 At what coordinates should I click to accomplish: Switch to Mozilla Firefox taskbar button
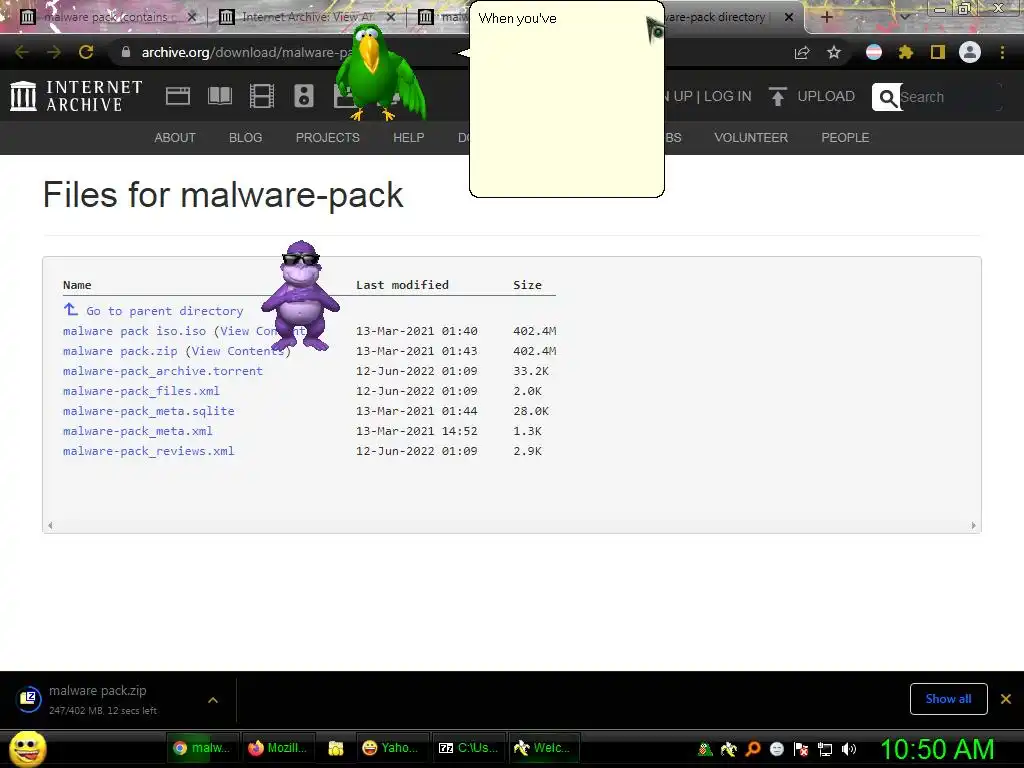pos(278,748)
